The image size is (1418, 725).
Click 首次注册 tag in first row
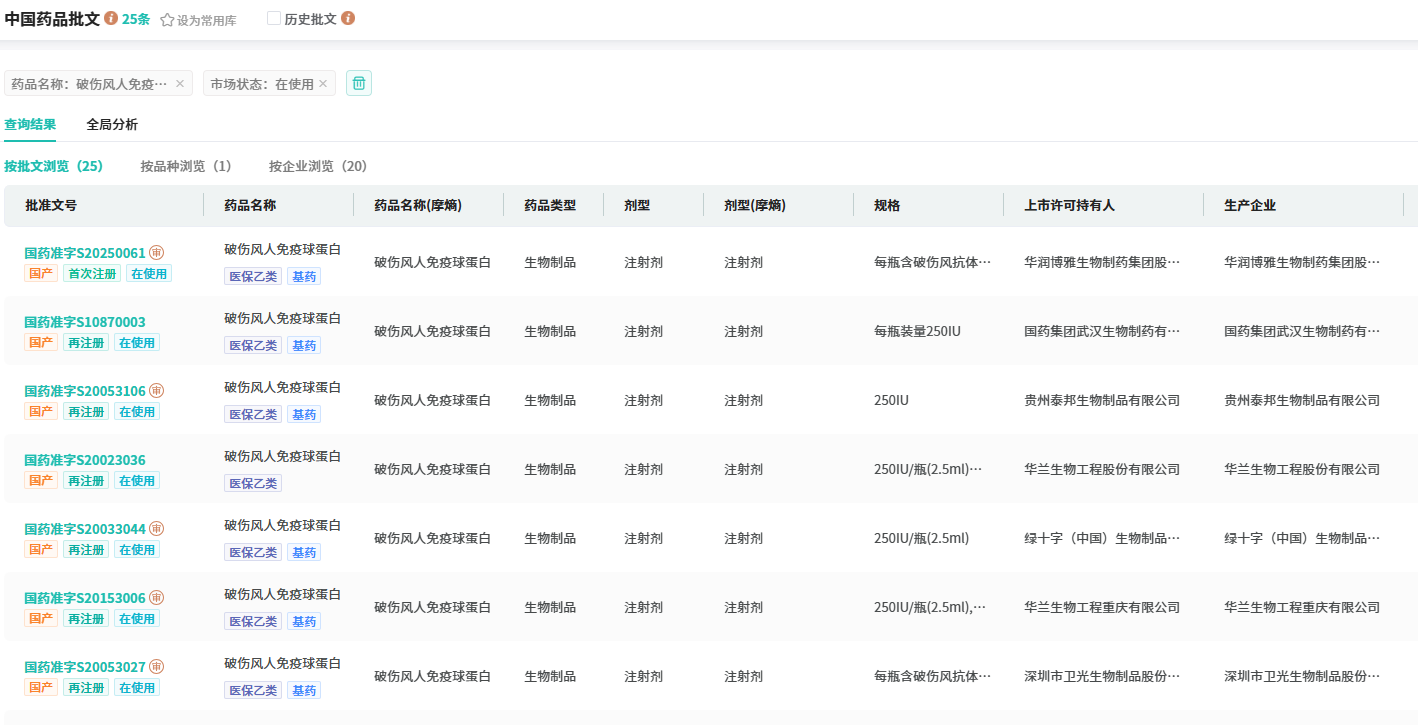coord(92,273)
